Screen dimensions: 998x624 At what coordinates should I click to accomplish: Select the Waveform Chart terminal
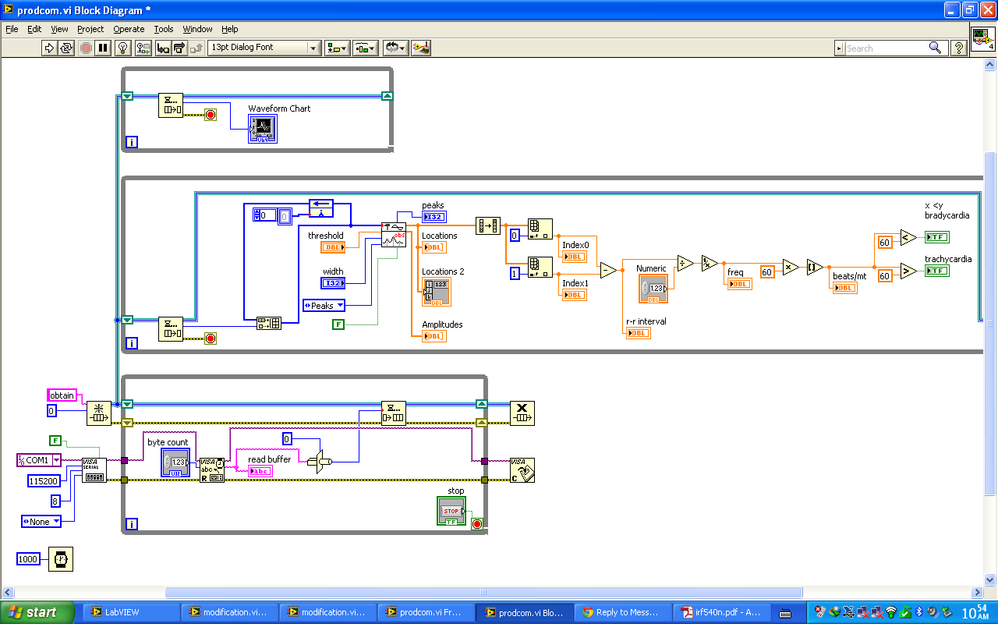coord(263,129)
